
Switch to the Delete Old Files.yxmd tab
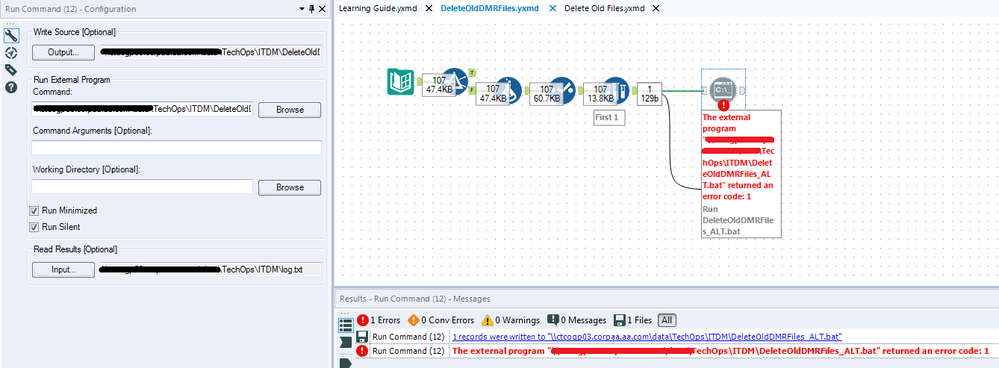click(604, 8)
